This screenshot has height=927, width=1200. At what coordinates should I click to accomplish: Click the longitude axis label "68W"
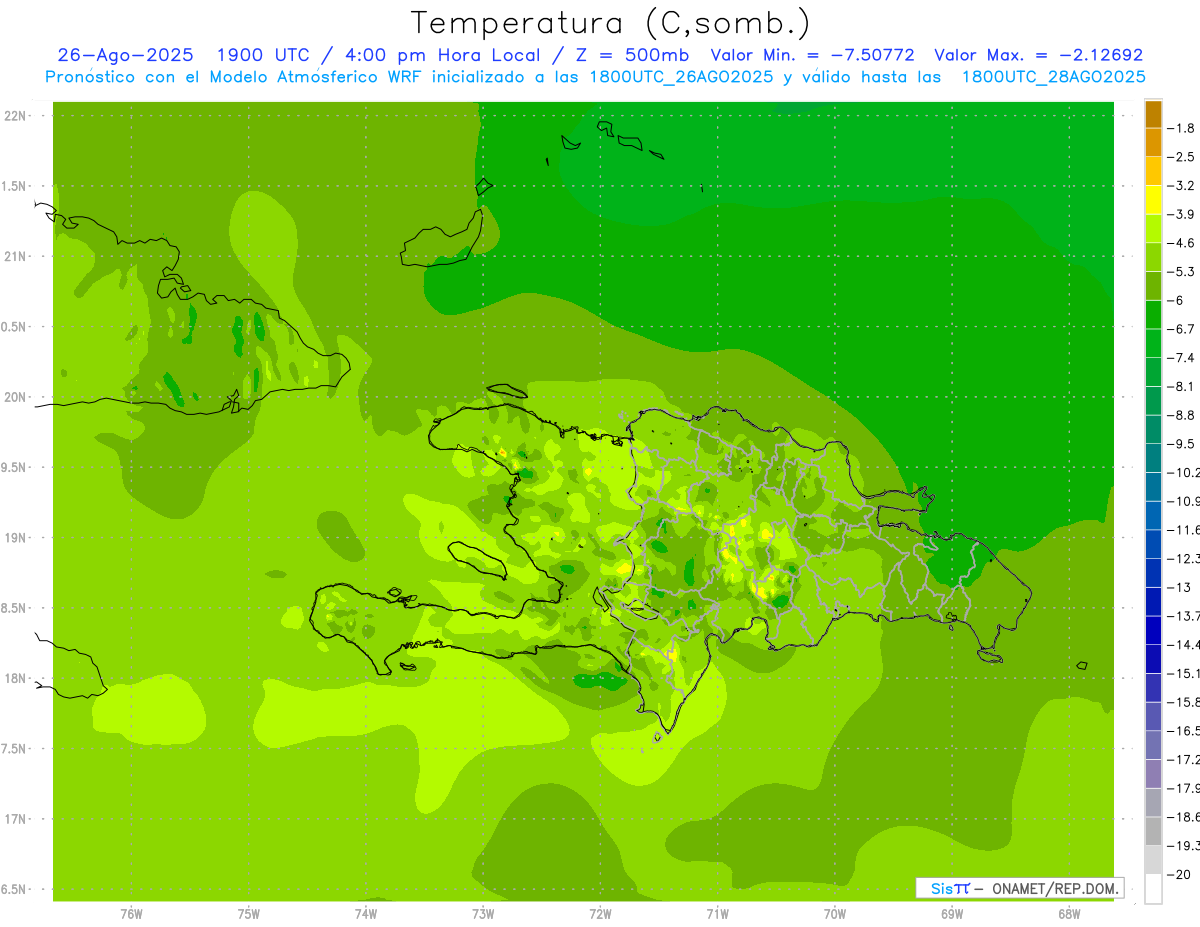click(x=1069, y=914)
